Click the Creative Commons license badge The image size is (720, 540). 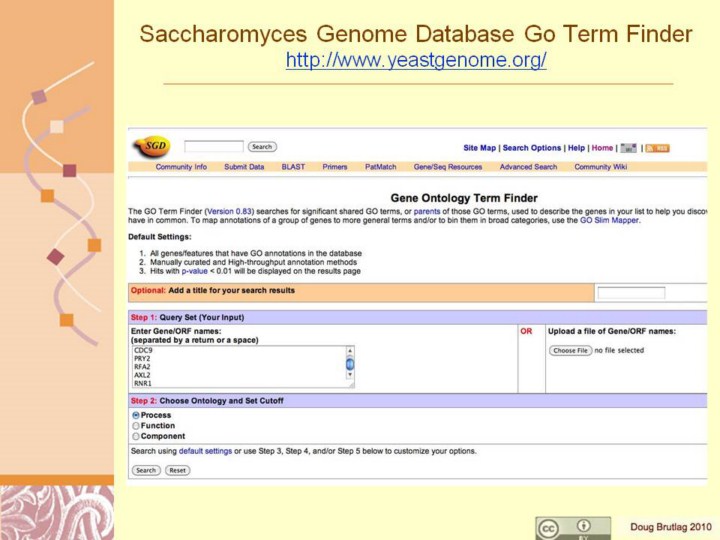click(573, 528)
